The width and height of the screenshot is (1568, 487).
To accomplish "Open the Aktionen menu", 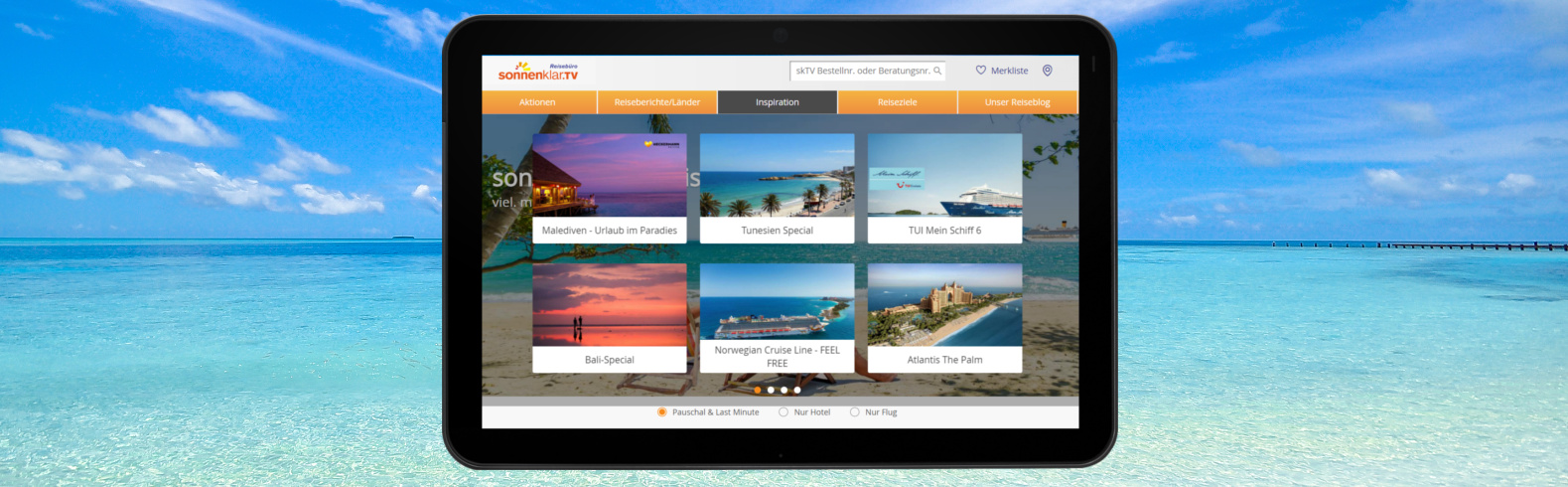I will coord(537,102).
